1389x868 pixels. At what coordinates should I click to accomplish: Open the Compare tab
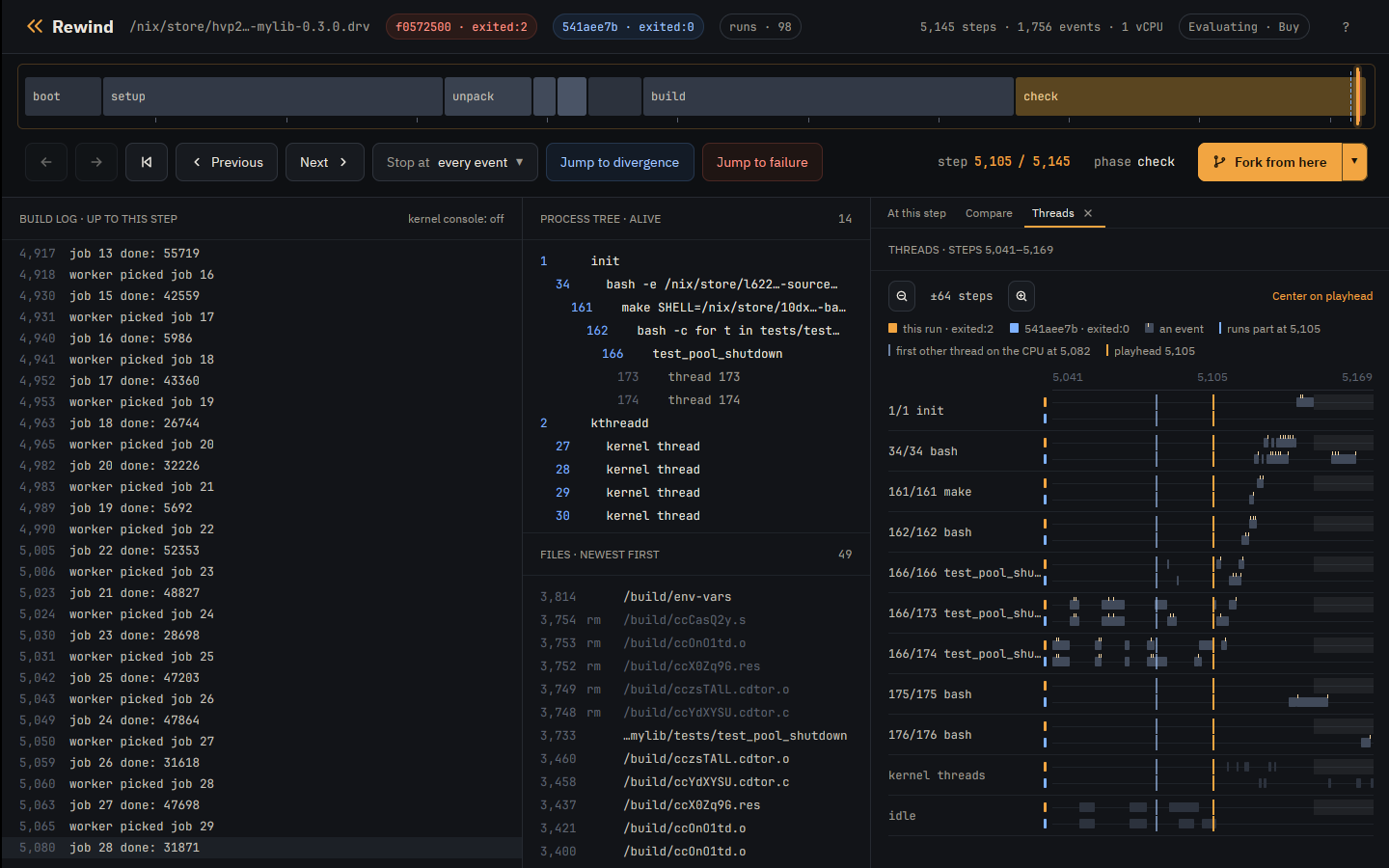pos(989,213)
